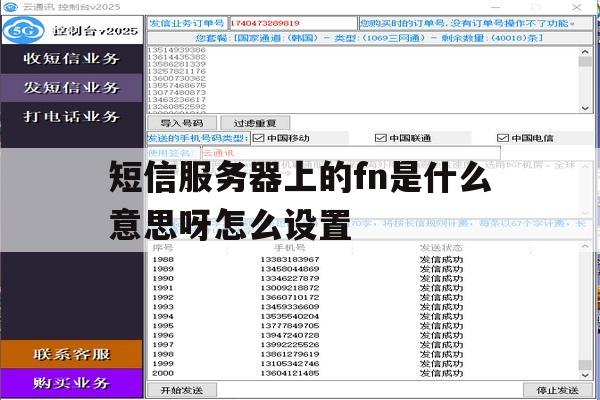Image resolution: width=600 pixels, height=400 pixels.
Task: Click the 5G cloud logo icon
Action: pos(24,30)
